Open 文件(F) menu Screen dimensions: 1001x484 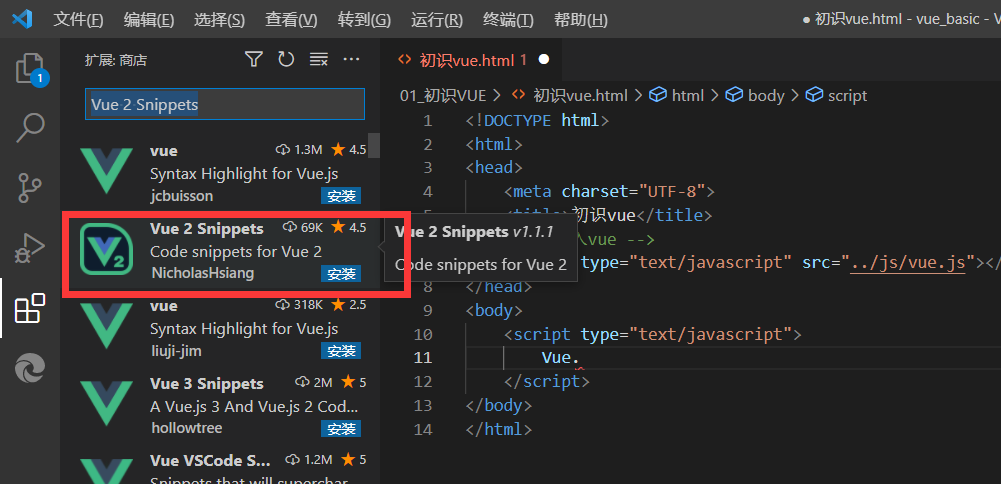tap(78, 20)
